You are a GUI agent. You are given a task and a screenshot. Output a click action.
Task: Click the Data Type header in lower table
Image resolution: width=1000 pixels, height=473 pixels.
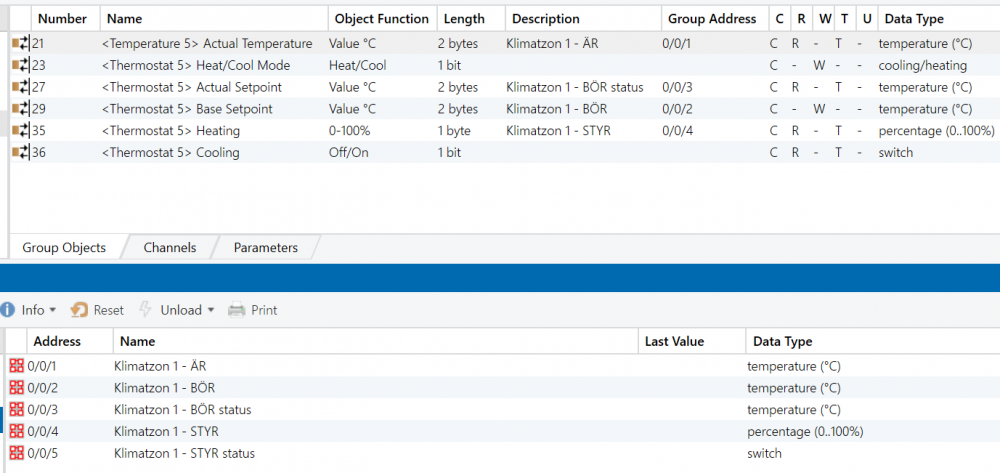pos(779,342)
